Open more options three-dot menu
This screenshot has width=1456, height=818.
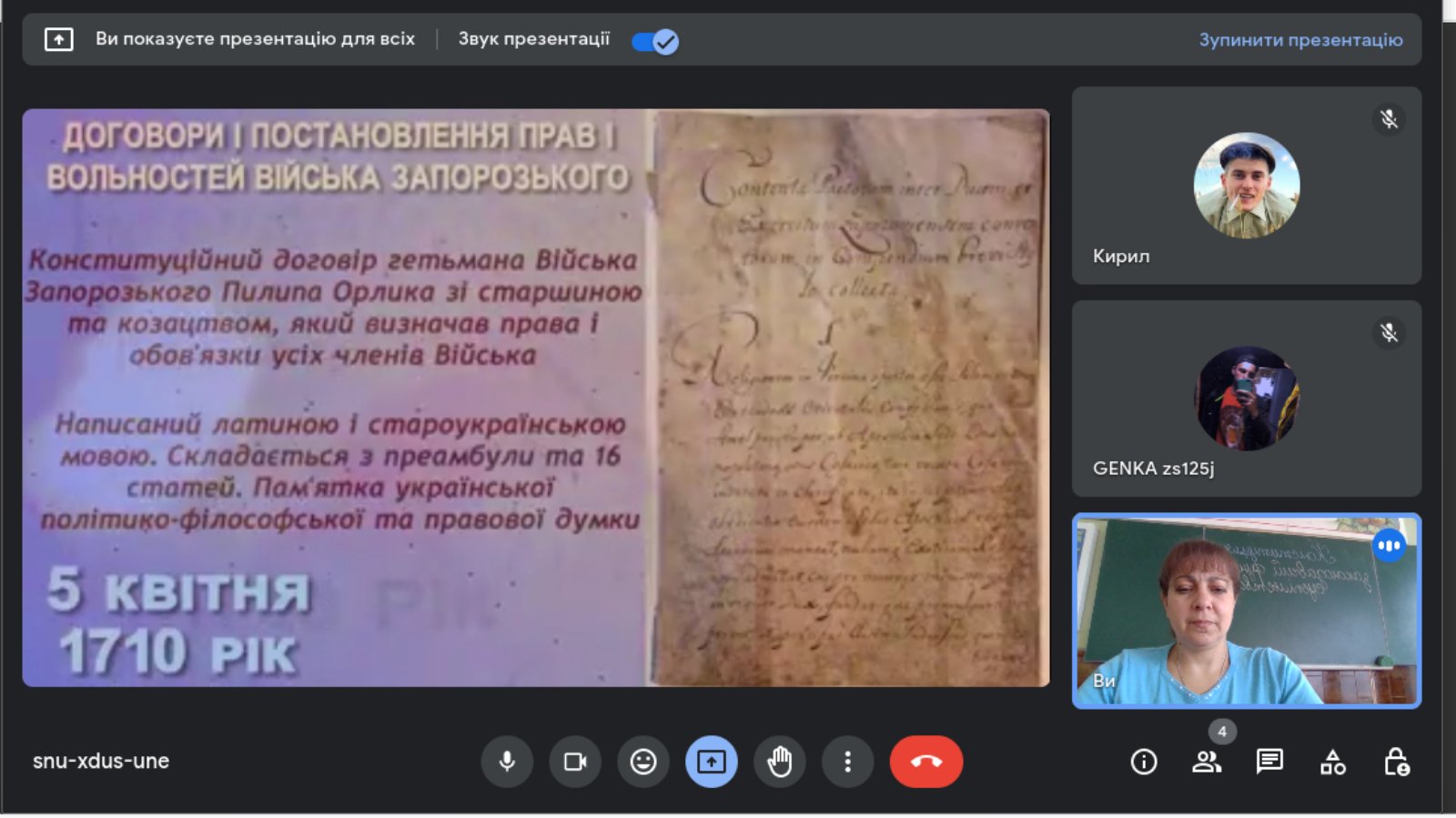tap(847, 762)
